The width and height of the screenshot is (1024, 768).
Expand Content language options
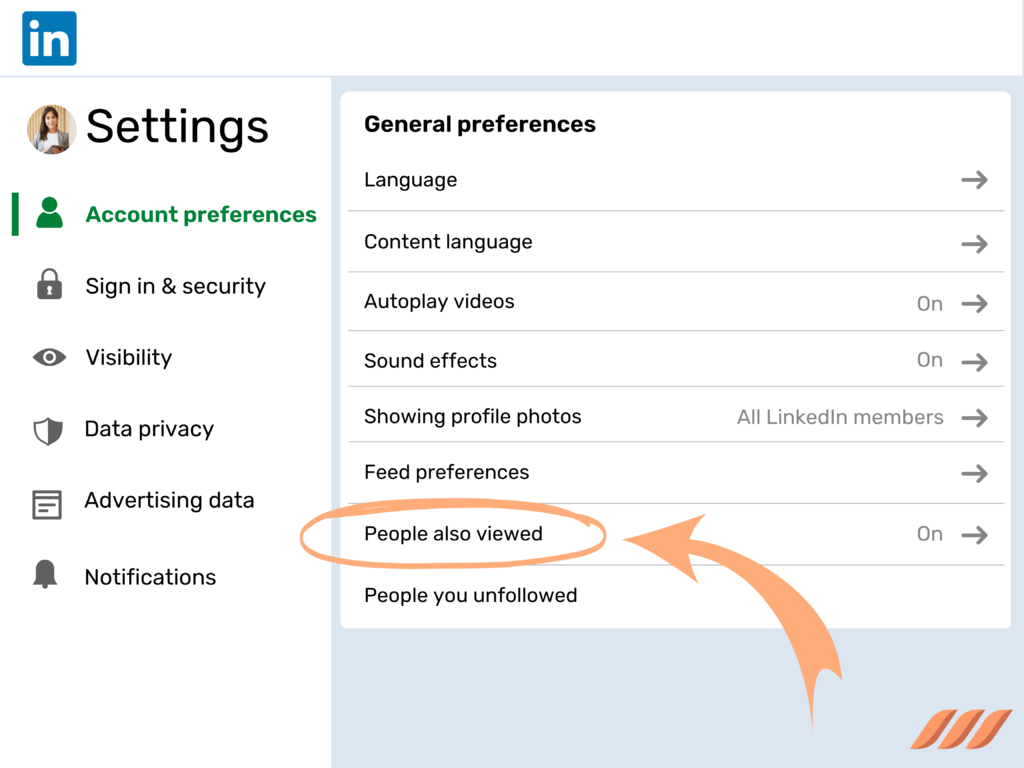click(x=973, y=242)
